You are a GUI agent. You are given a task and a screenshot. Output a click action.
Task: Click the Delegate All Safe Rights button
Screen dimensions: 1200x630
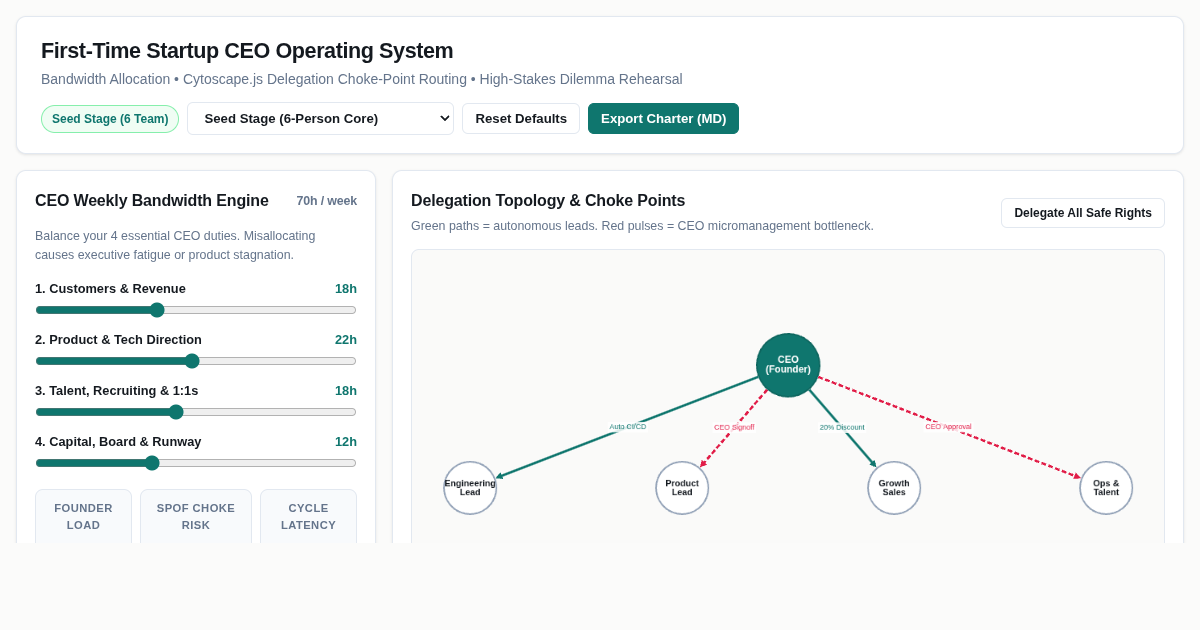click(x=1083, y=213)
